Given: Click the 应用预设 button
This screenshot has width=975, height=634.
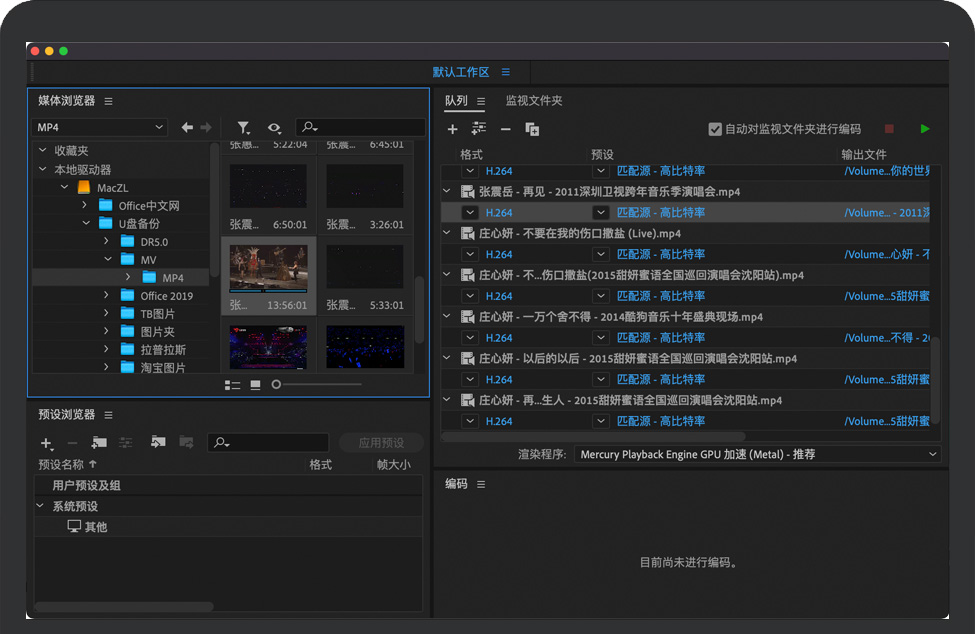Looking at the screenshot, I should (379, 443).
